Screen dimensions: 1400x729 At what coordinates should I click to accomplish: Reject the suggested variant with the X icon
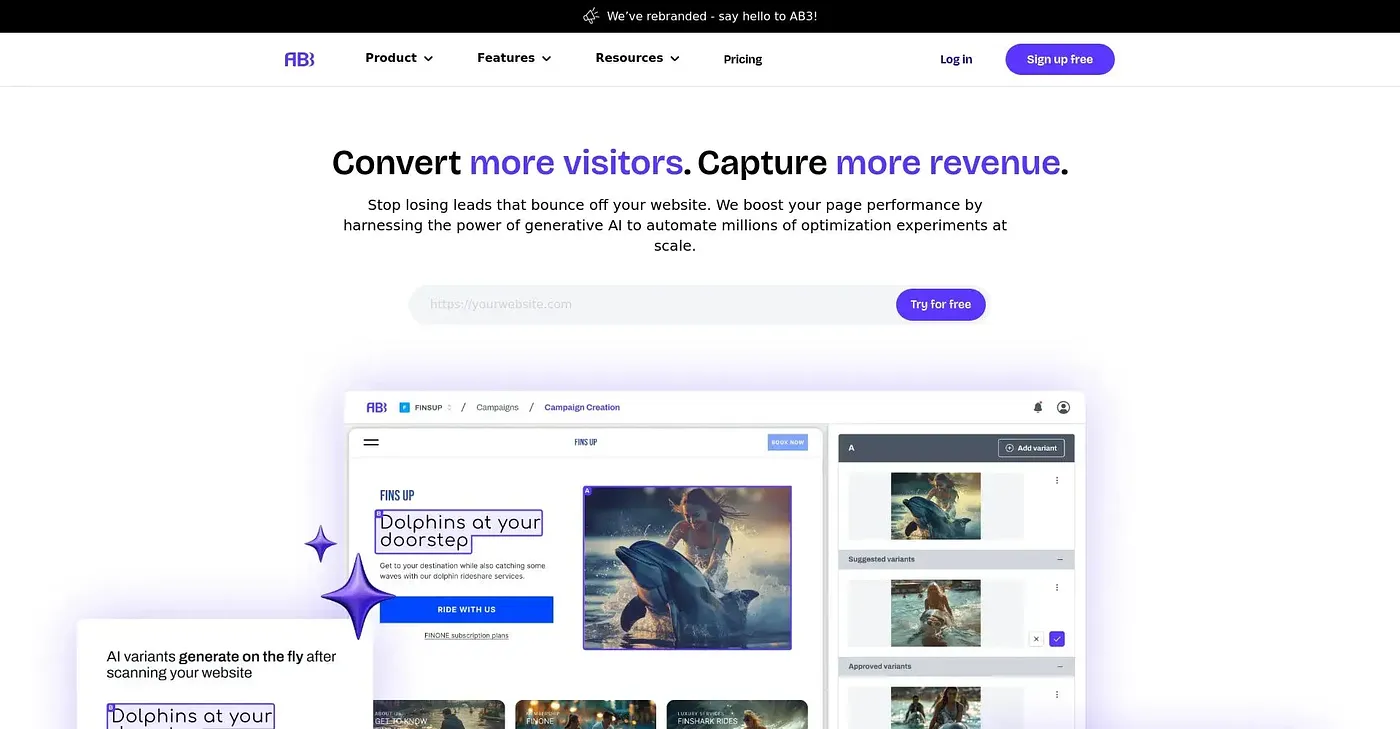[x=1036, y=639]
